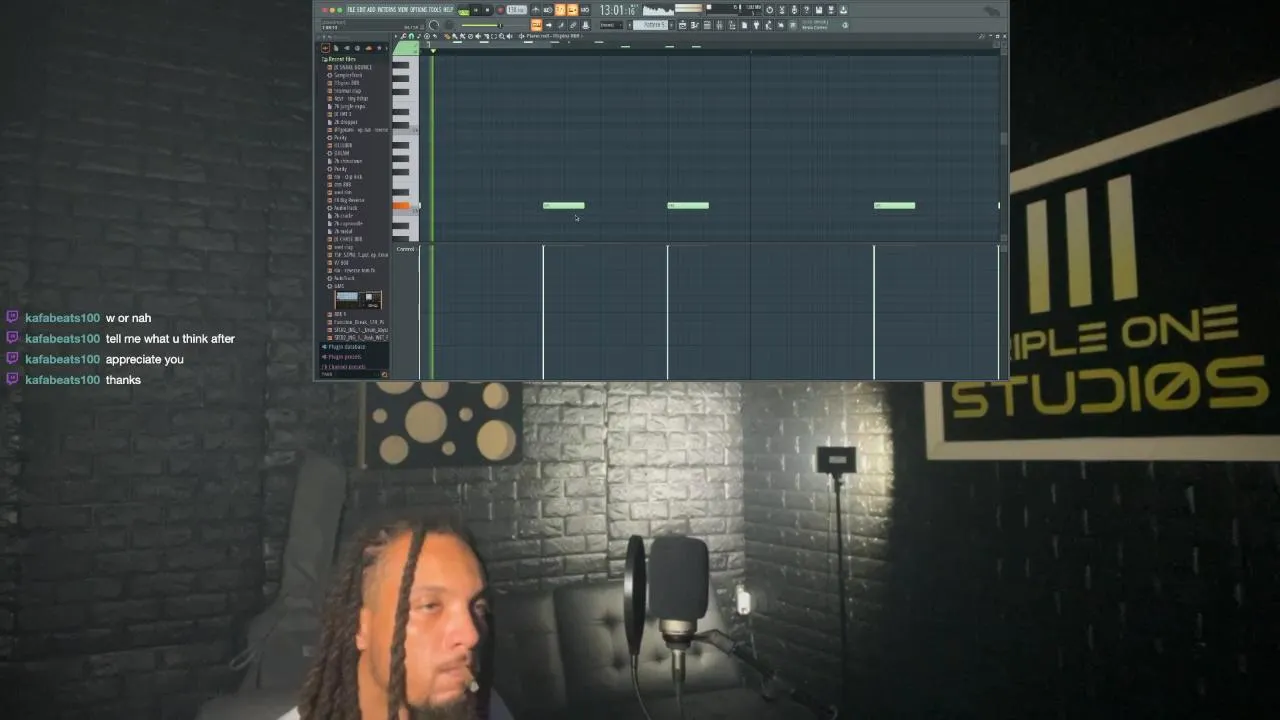The height and width of the screenshot is (720, 1280).
Task: Click the tempo BPM display
Action: [x=517, y=10]
